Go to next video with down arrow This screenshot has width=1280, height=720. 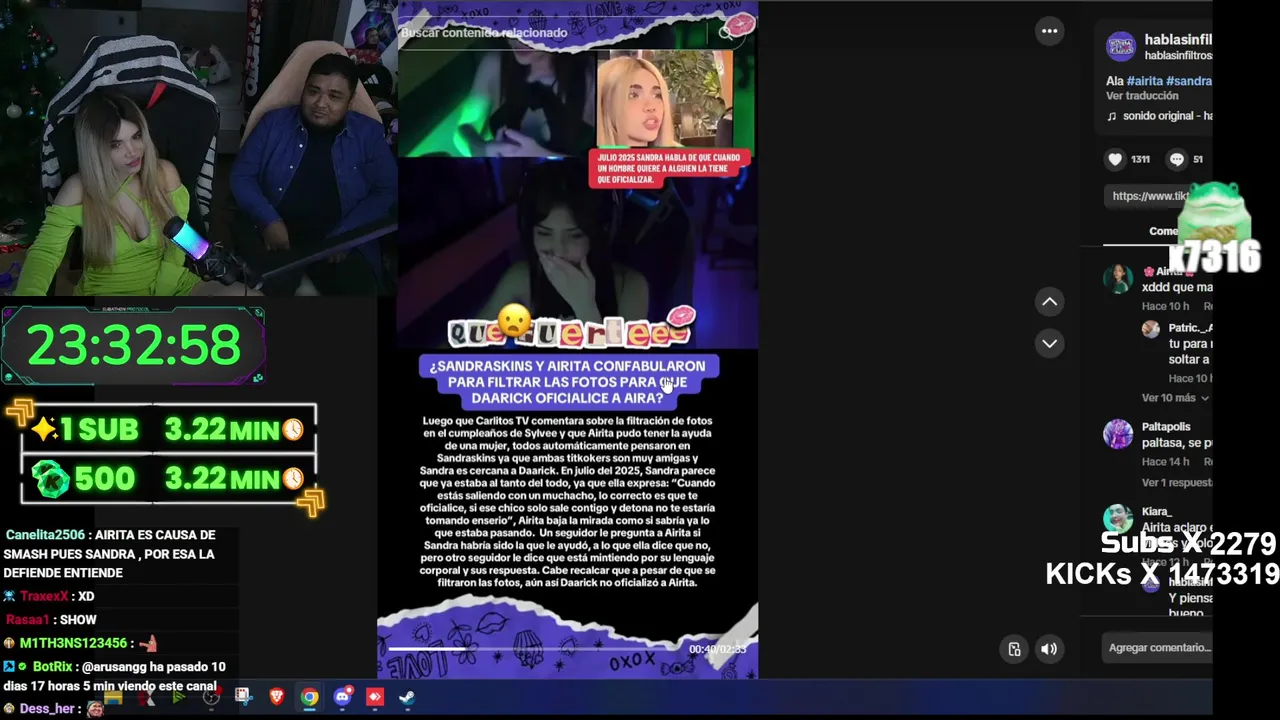(1049, 343)
